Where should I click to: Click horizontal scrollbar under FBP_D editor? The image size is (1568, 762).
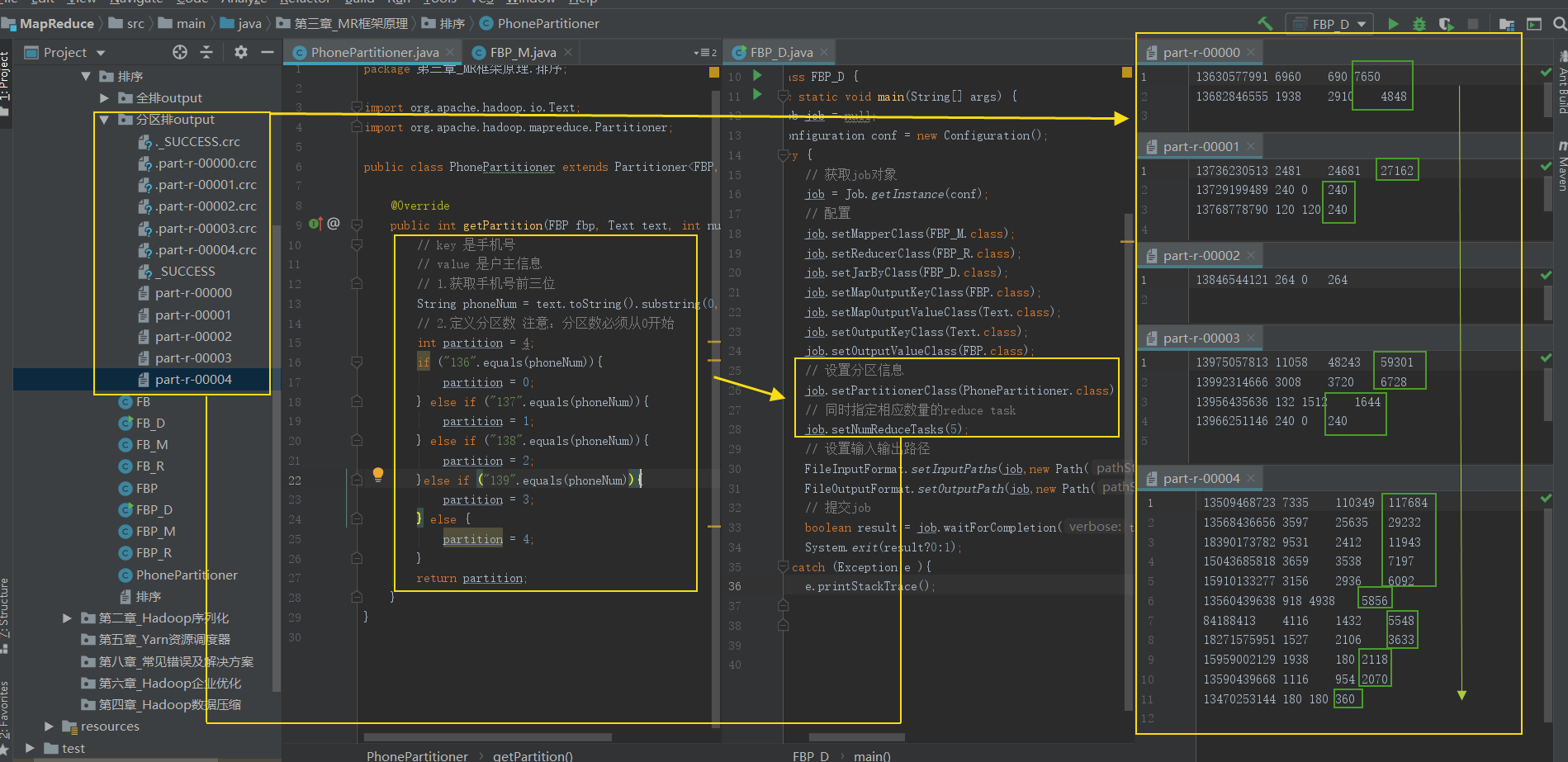(856, 737)
